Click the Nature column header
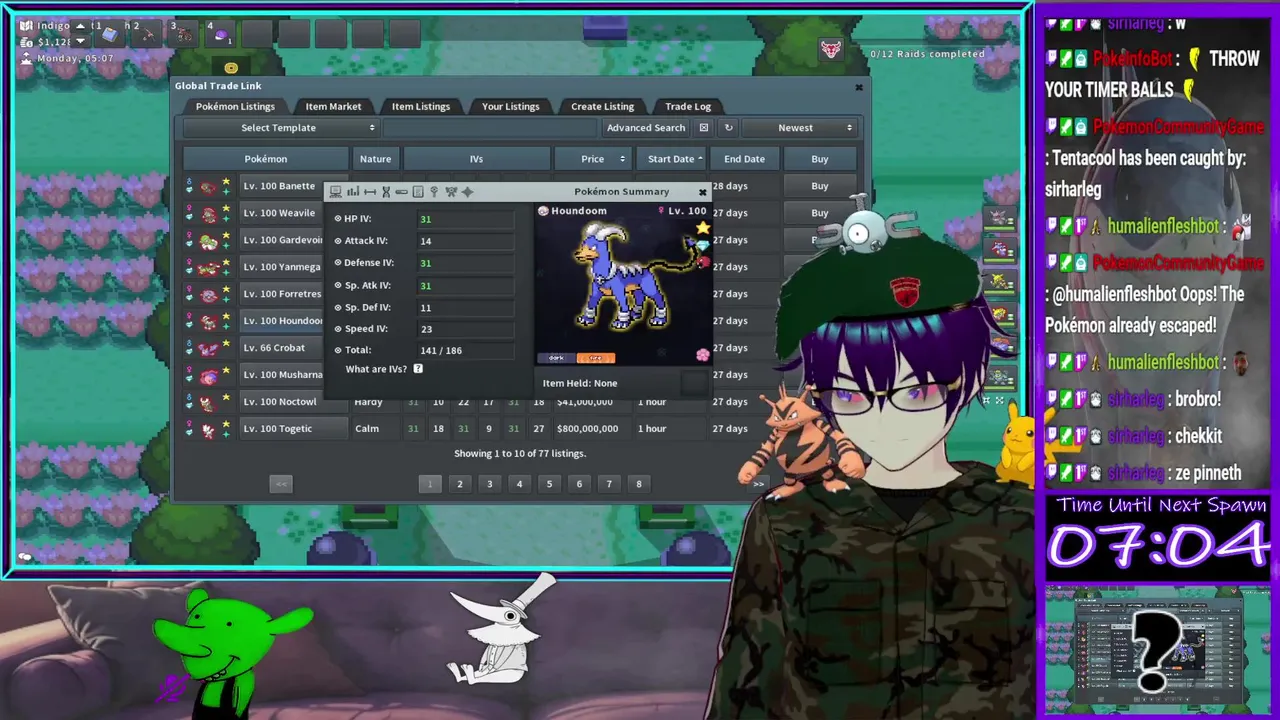 [x=375, y=159]
